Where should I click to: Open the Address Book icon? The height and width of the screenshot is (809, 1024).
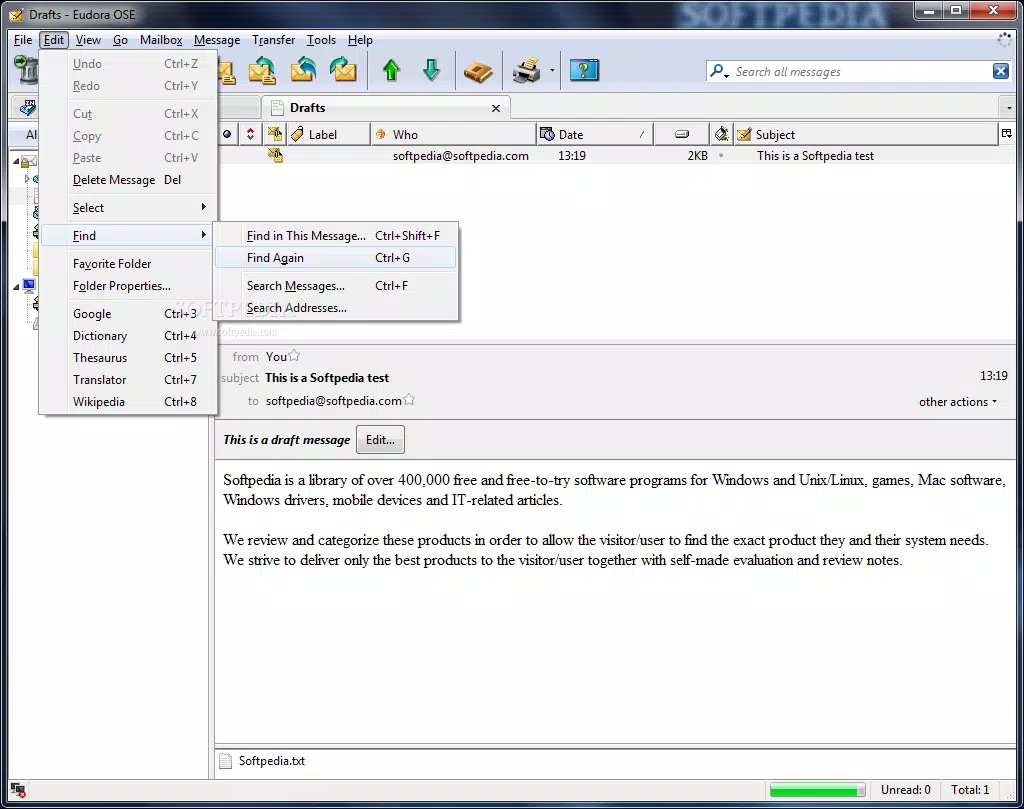(x=478, y=71)
